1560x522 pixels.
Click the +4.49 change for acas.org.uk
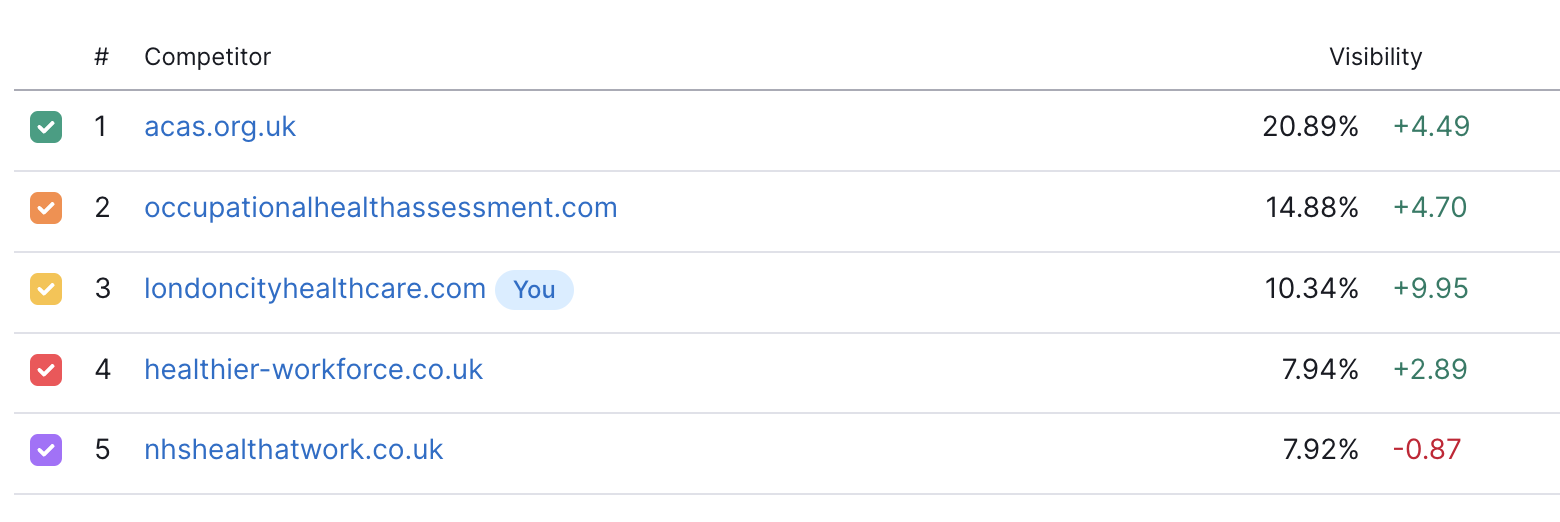(x=1431, y=127)
